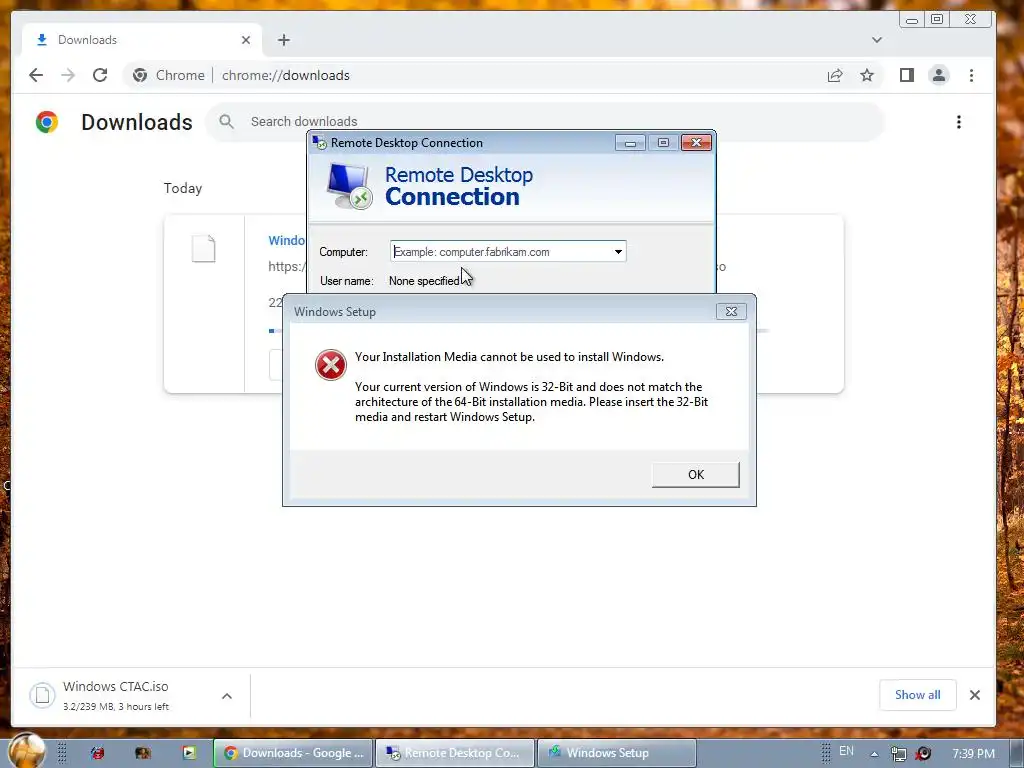
Task: Click Chrome's back arrow
Action: point(36,75)
